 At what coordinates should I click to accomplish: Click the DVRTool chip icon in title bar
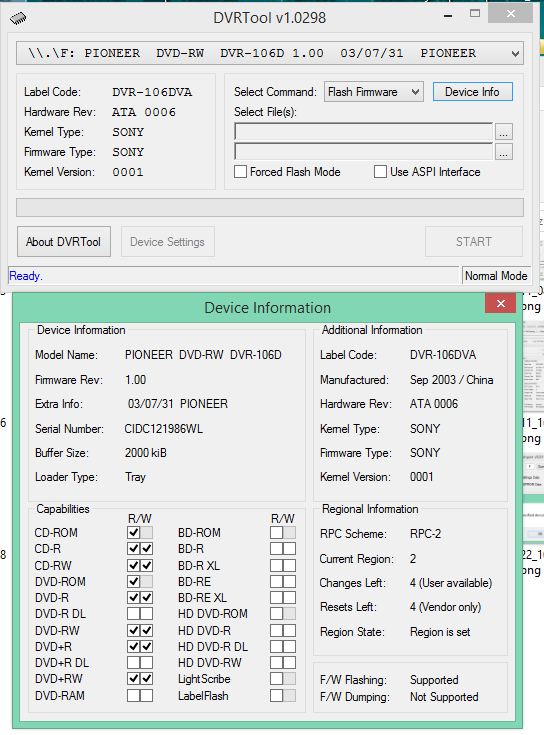pos(18,18)
